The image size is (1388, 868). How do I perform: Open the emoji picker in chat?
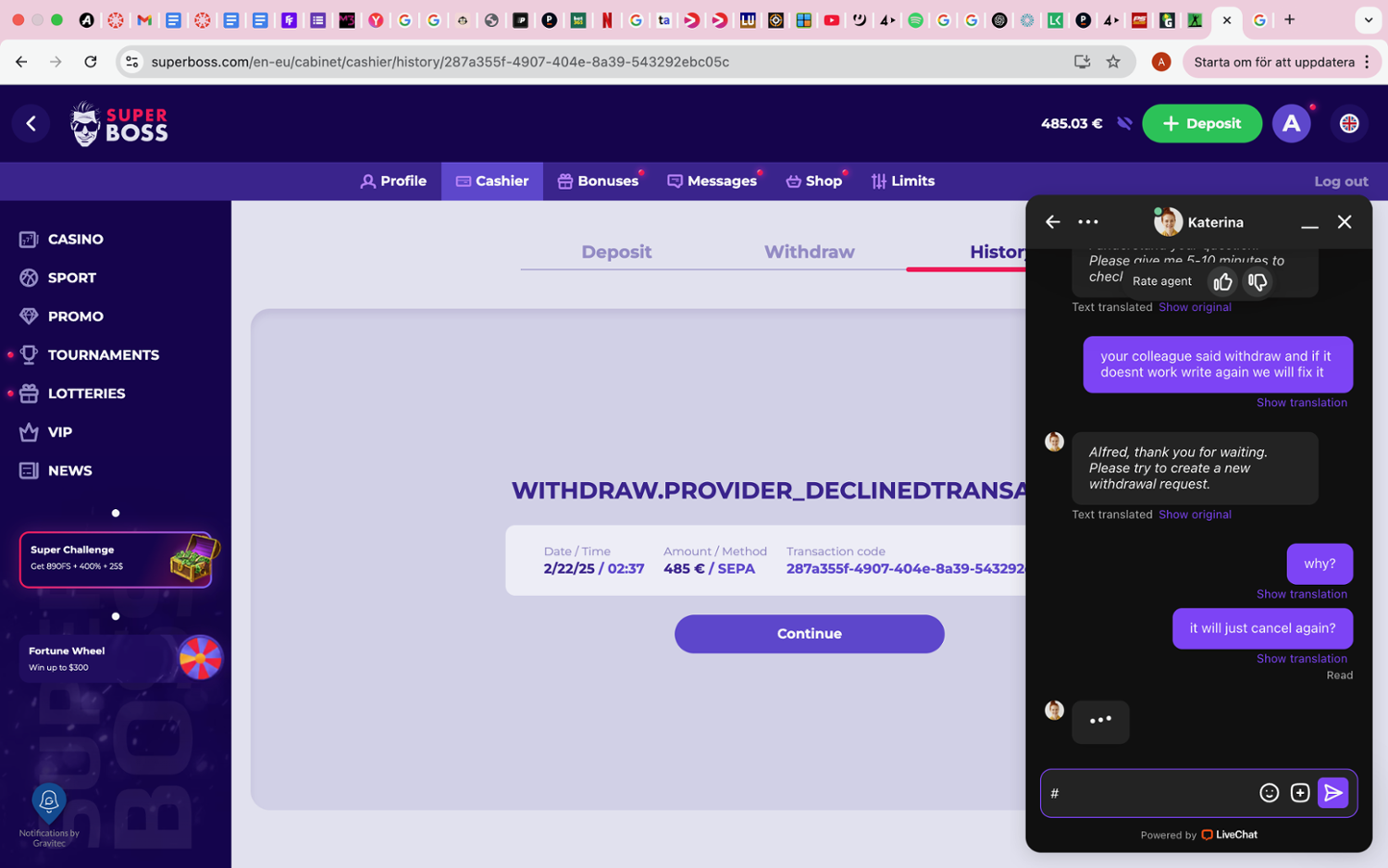click(x=1269, y=792)
